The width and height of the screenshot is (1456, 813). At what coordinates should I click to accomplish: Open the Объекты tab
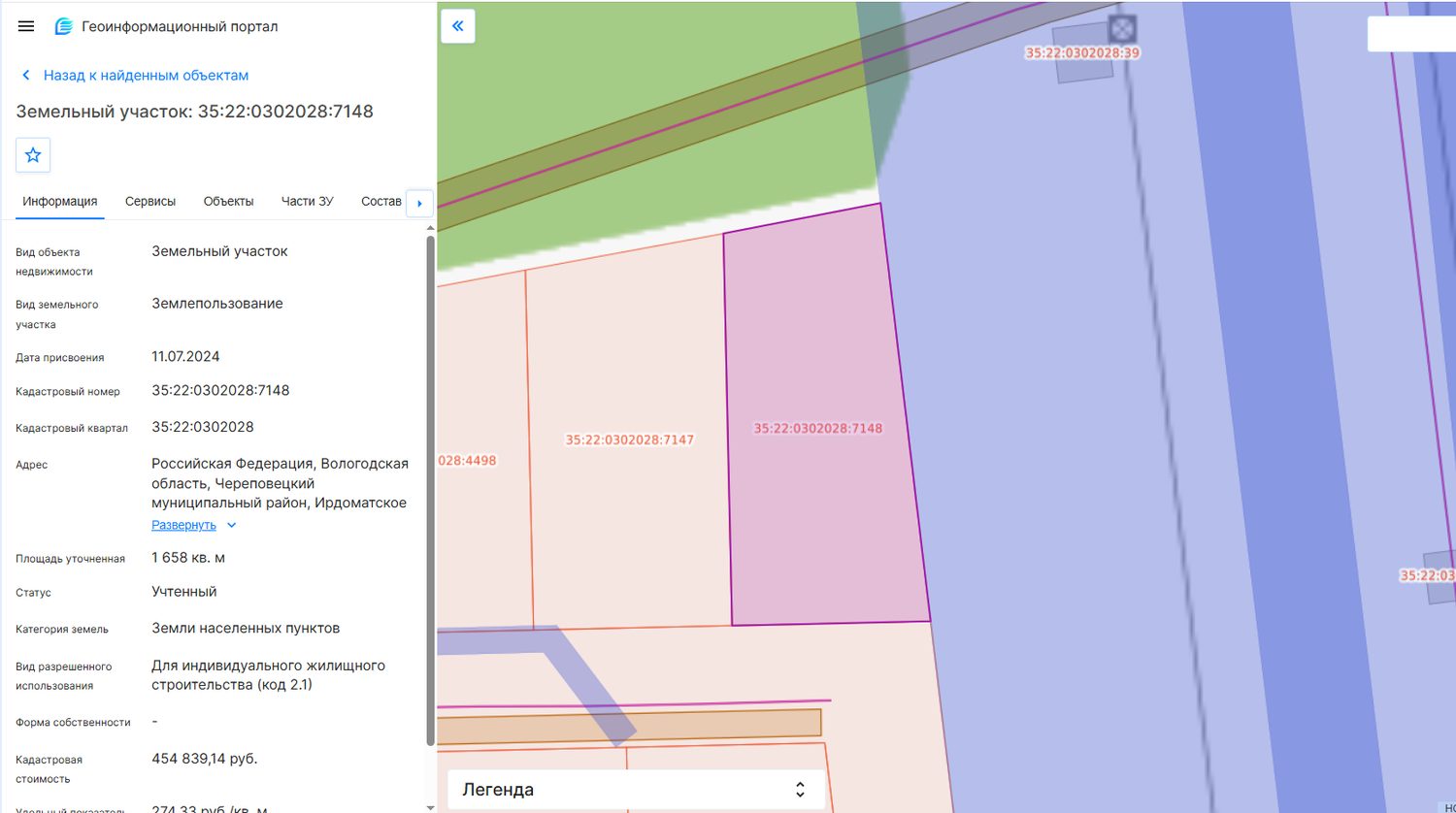(x=228, y=202)
